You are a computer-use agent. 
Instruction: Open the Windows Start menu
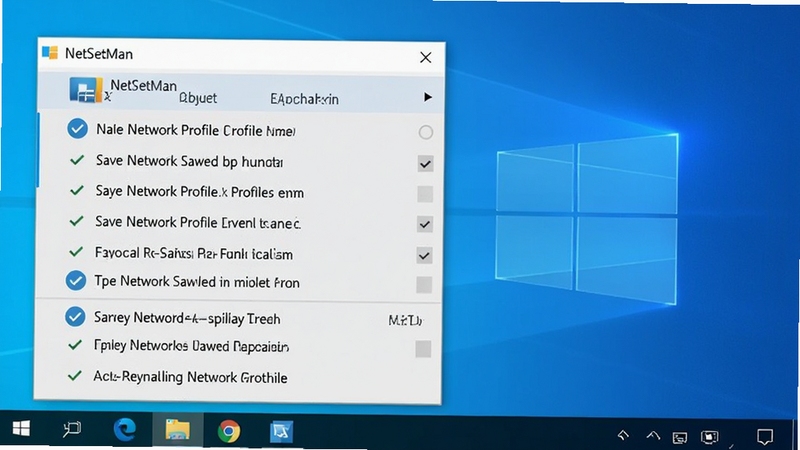(x=21, y=429)
